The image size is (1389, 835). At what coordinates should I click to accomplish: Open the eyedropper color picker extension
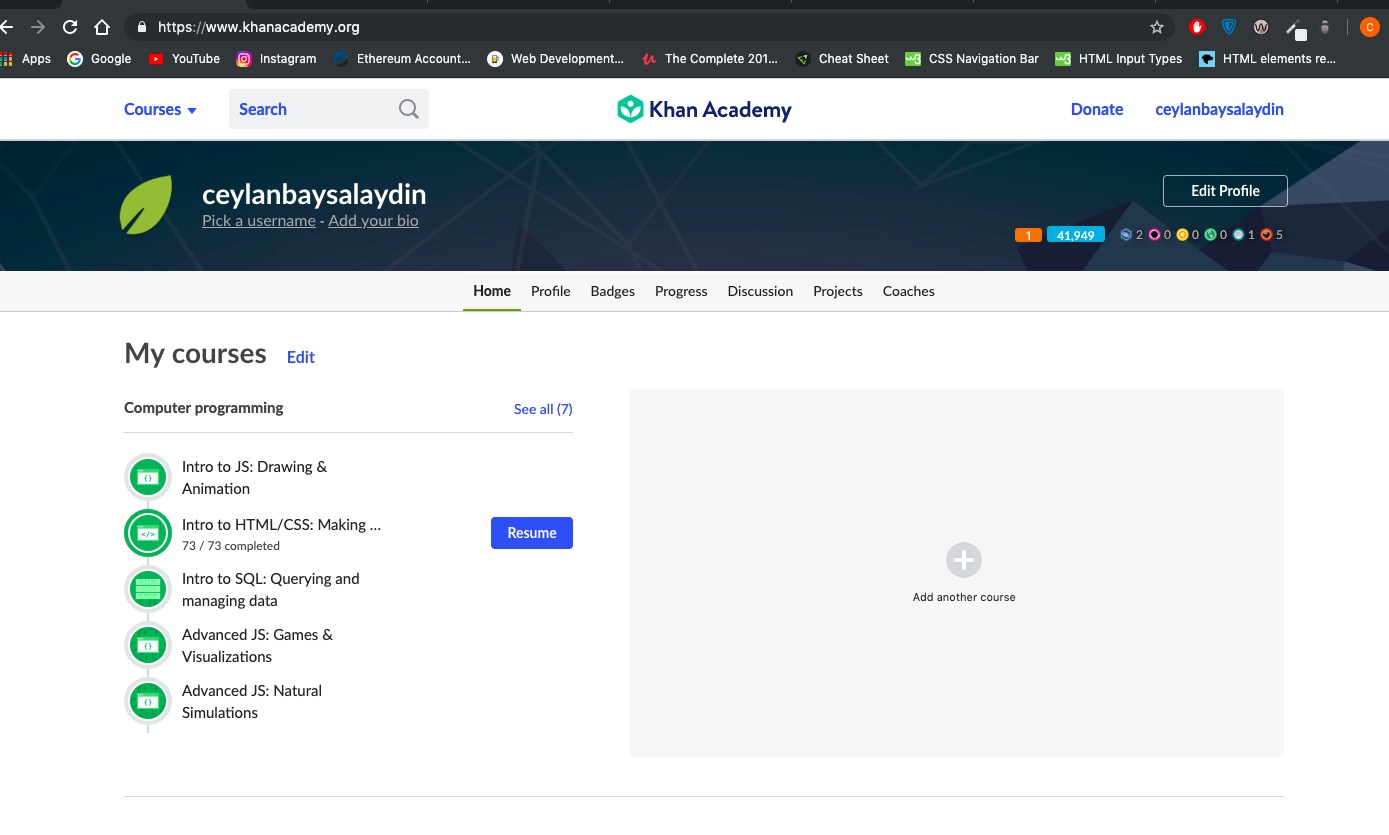tap(1295, 28)
